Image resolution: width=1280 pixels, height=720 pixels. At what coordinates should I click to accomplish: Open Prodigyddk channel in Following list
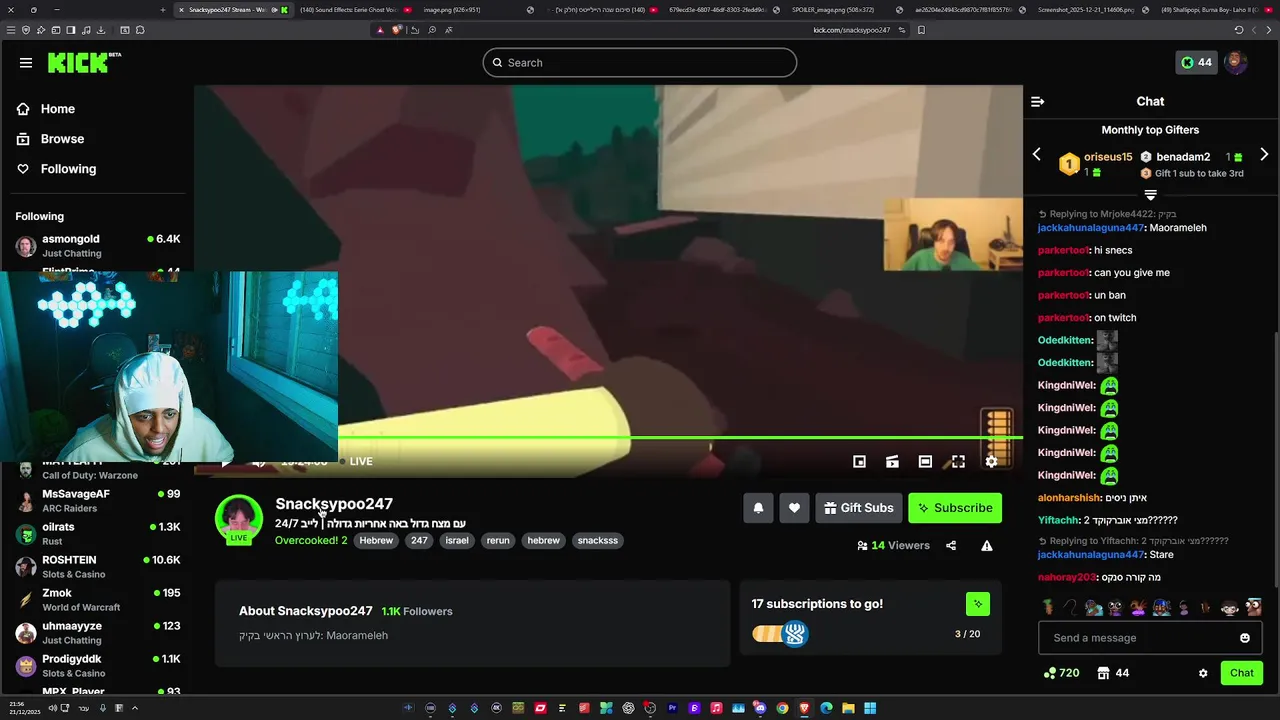[97, 666]
